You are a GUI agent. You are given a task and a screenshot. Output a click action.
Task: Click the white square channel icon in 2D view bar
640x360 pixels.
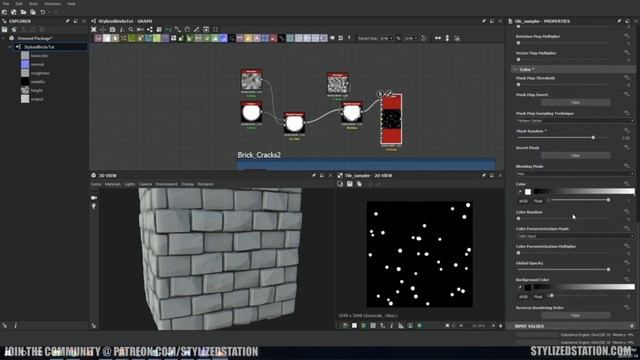tap(354, 326)
